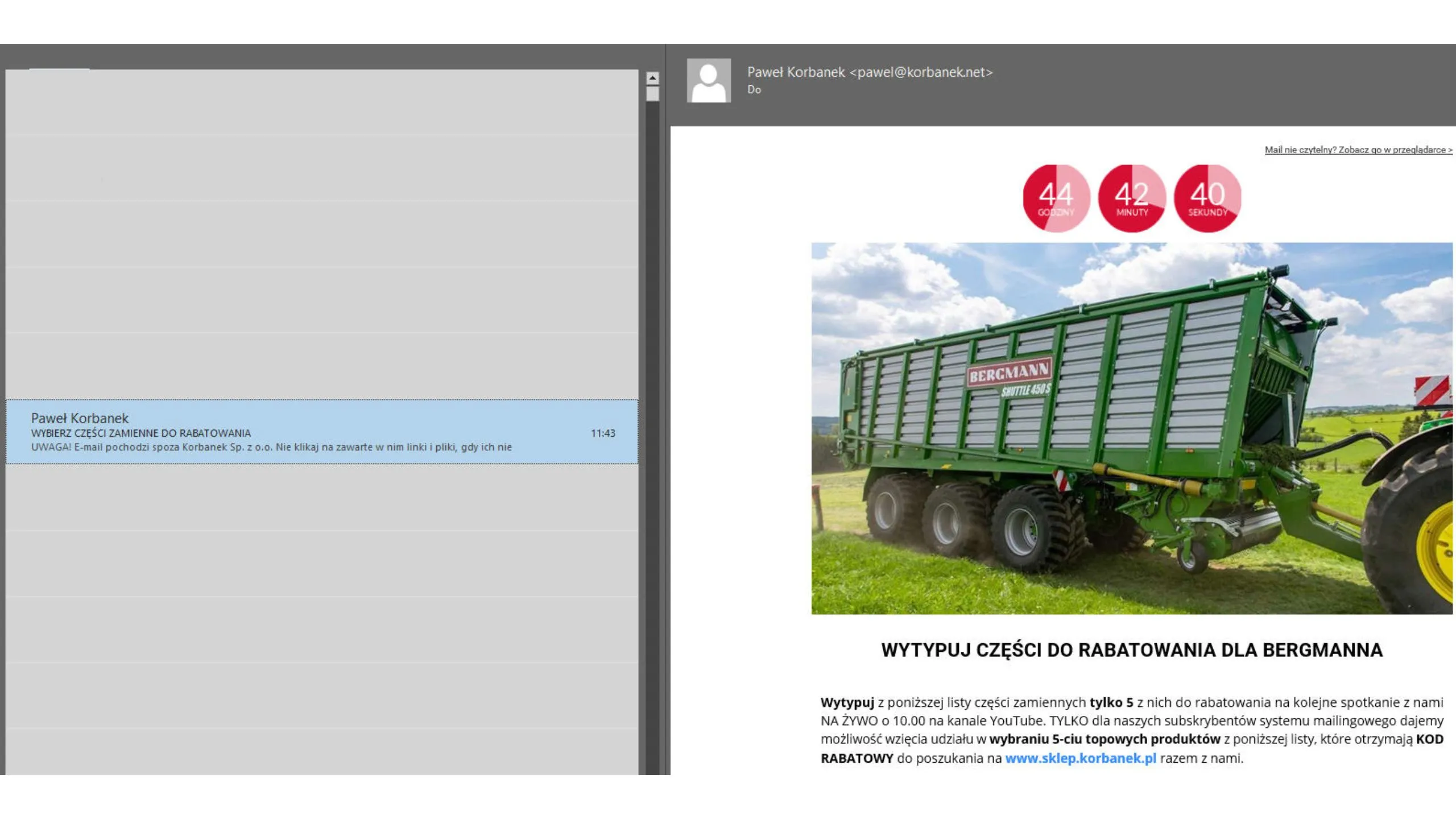
Task: Click the sender address pawel@korbanek.net
Action: pyautogui.click(x=921, y=72)
